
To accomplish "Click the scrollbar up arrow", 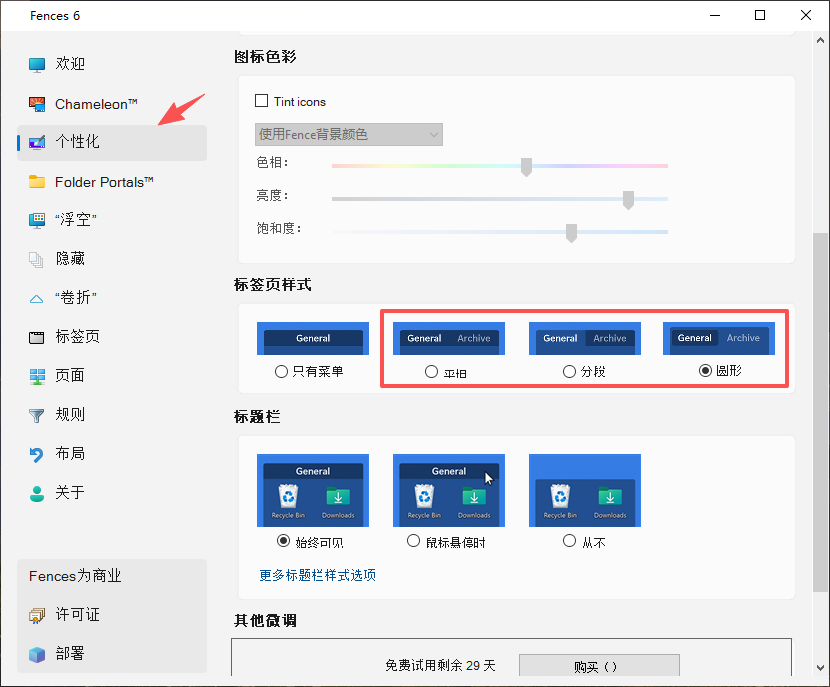I will 820,40.
